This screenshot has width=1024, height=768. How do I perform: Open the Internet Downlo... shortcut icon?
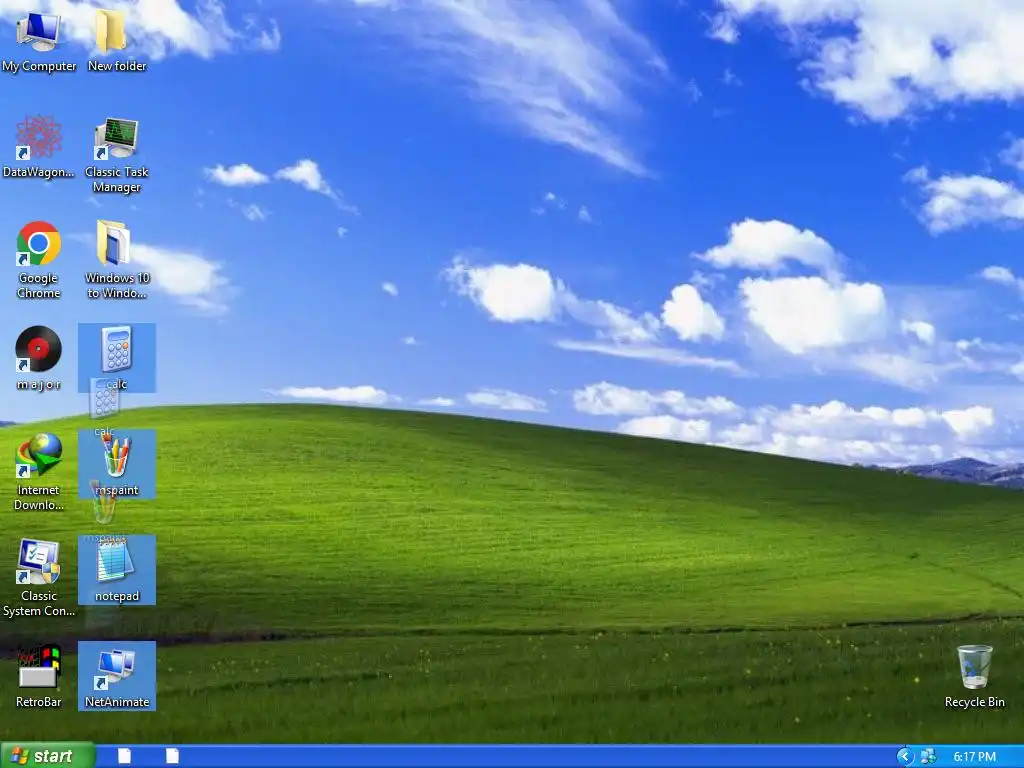click(39, 472)
